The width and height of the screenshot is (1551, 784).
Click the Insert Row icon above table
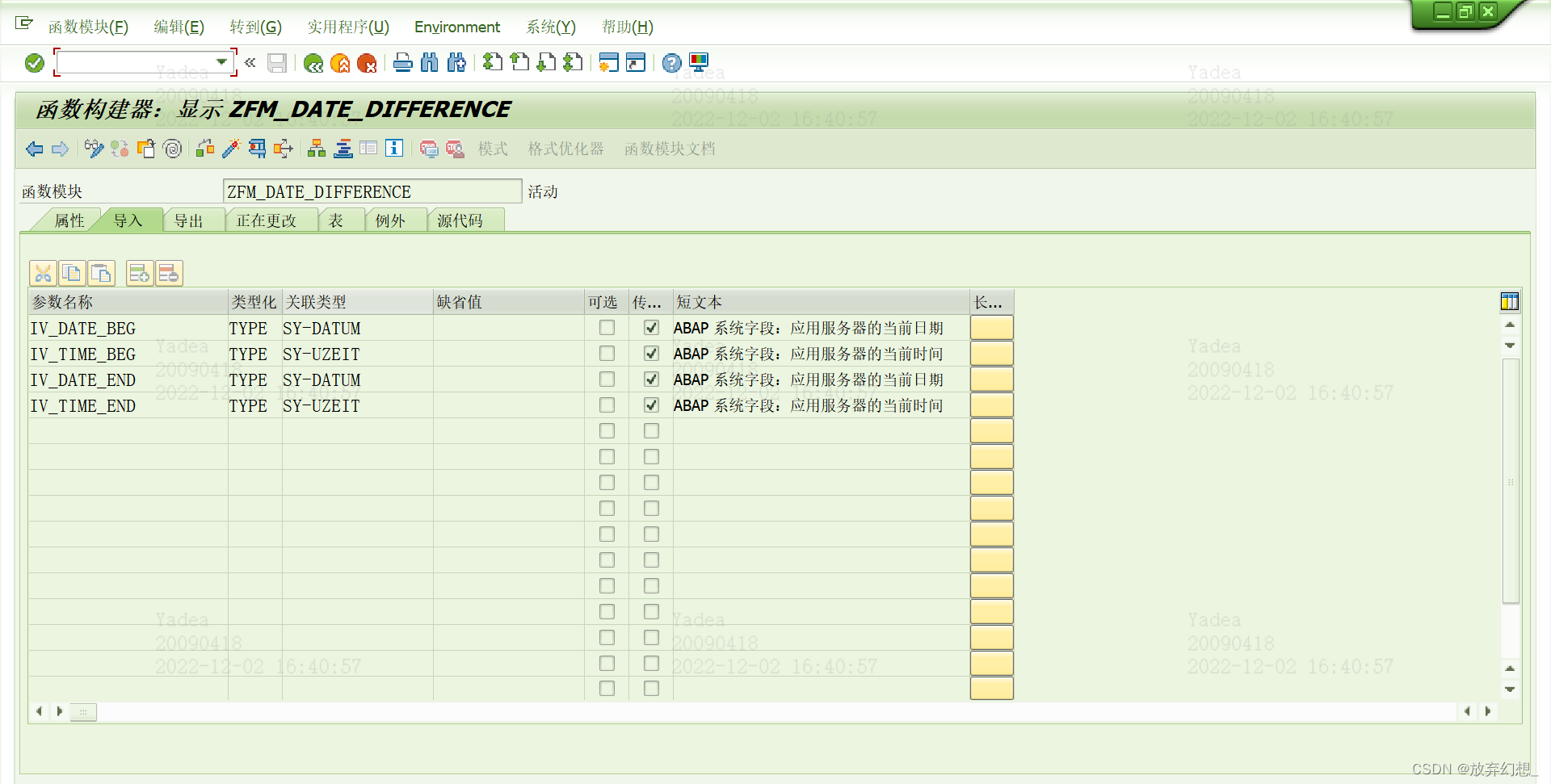140,274
